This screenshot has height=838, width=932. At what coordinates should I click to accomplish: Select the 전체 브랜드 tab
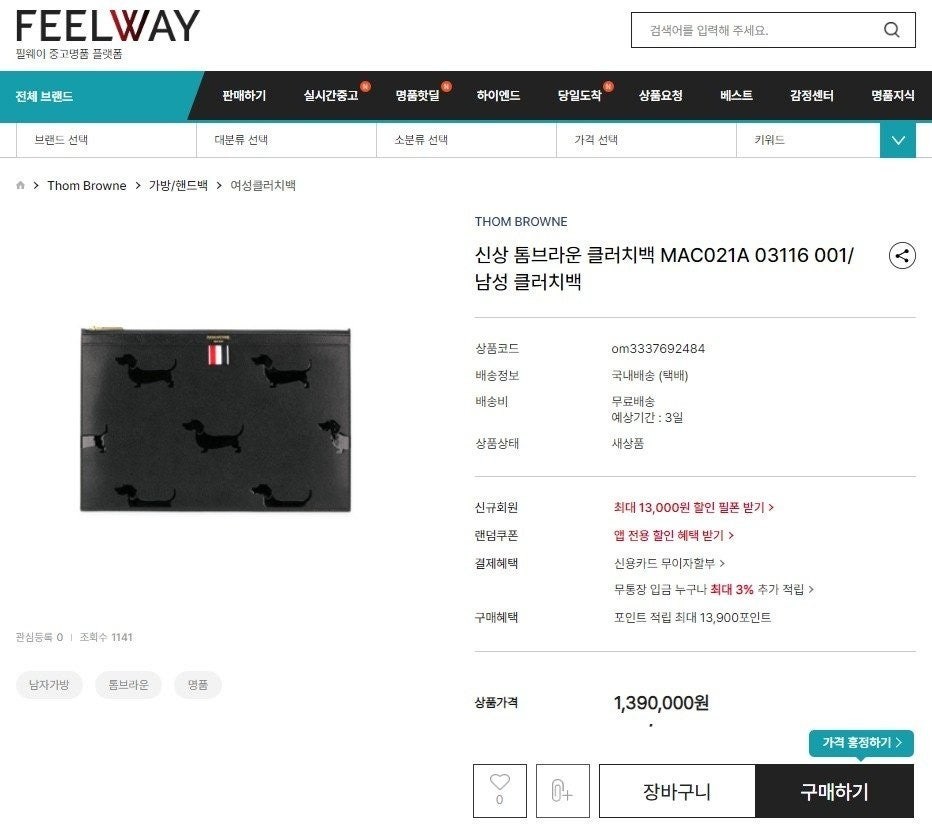coord(45,96)
